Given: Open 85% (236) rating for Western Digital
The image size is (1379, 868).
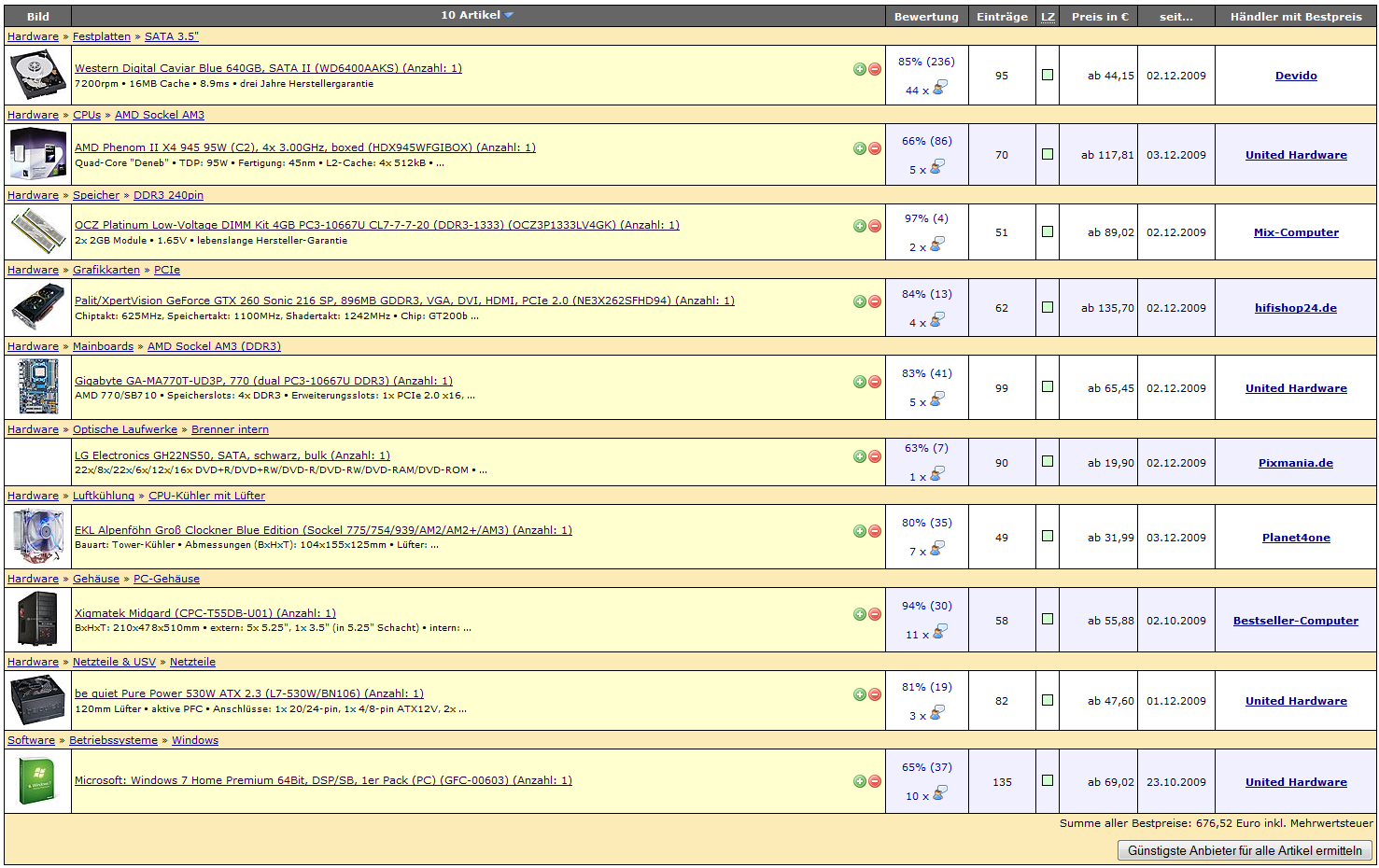Looking at the screenshot, I should [926, 62].
